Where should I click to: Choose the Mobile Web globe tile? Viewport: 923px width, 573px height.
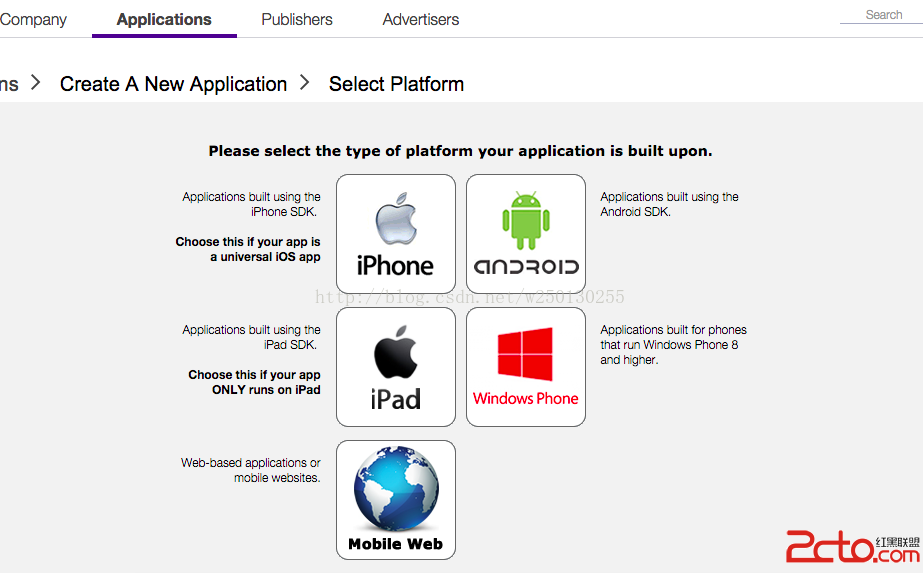[396, 500]
